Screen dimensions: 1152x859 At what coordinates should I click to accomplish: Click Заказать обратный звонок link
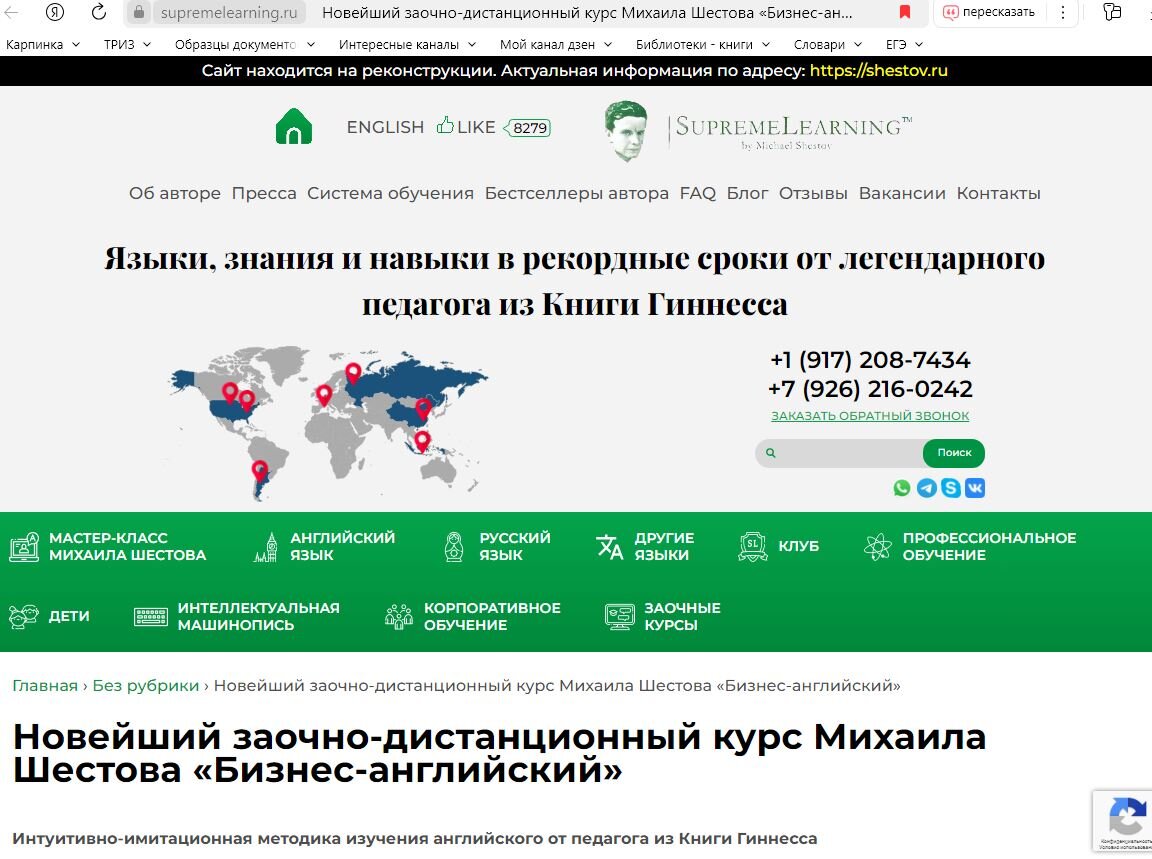870,416
